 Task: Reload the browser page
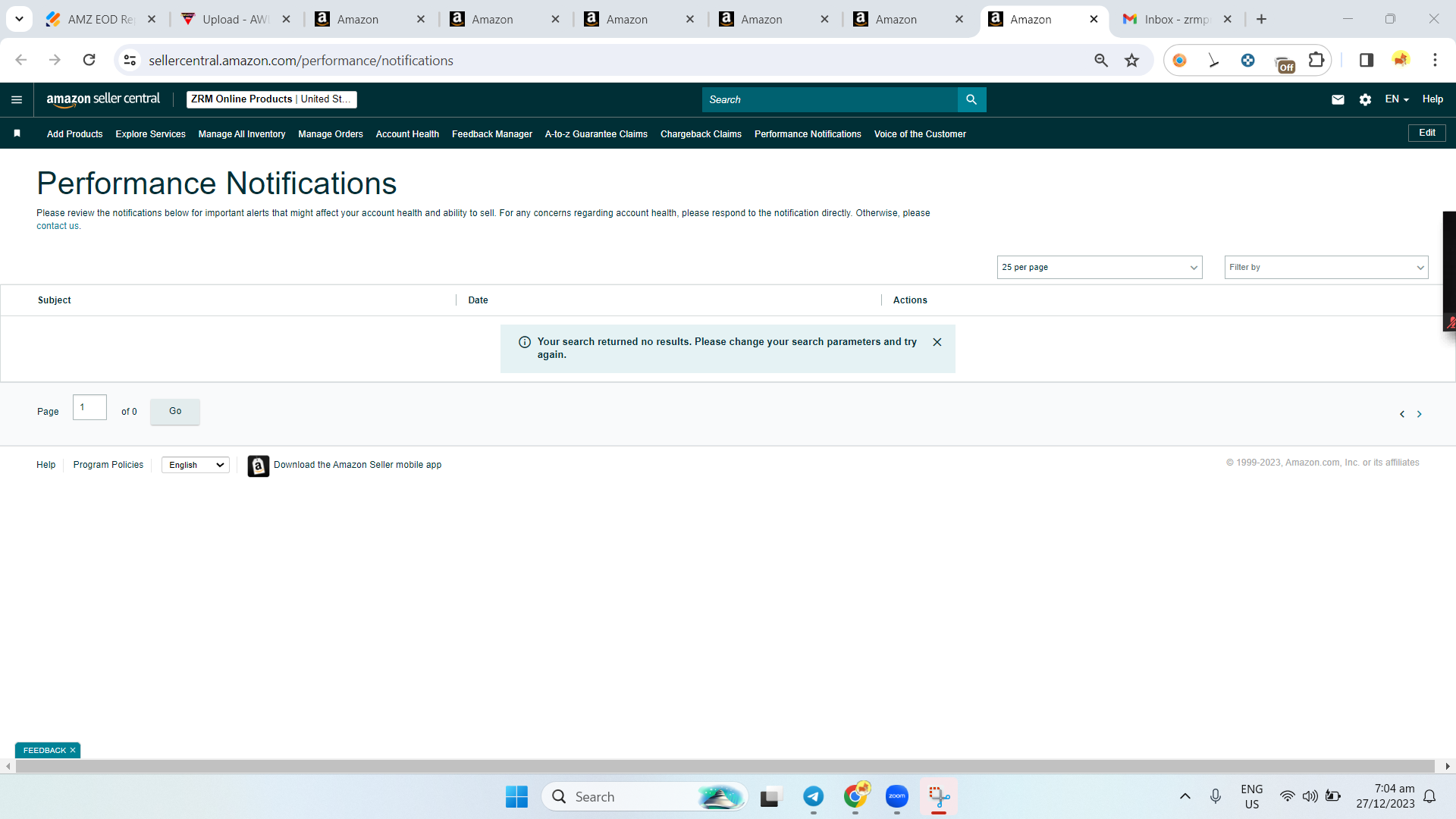(x=89, y=60)
